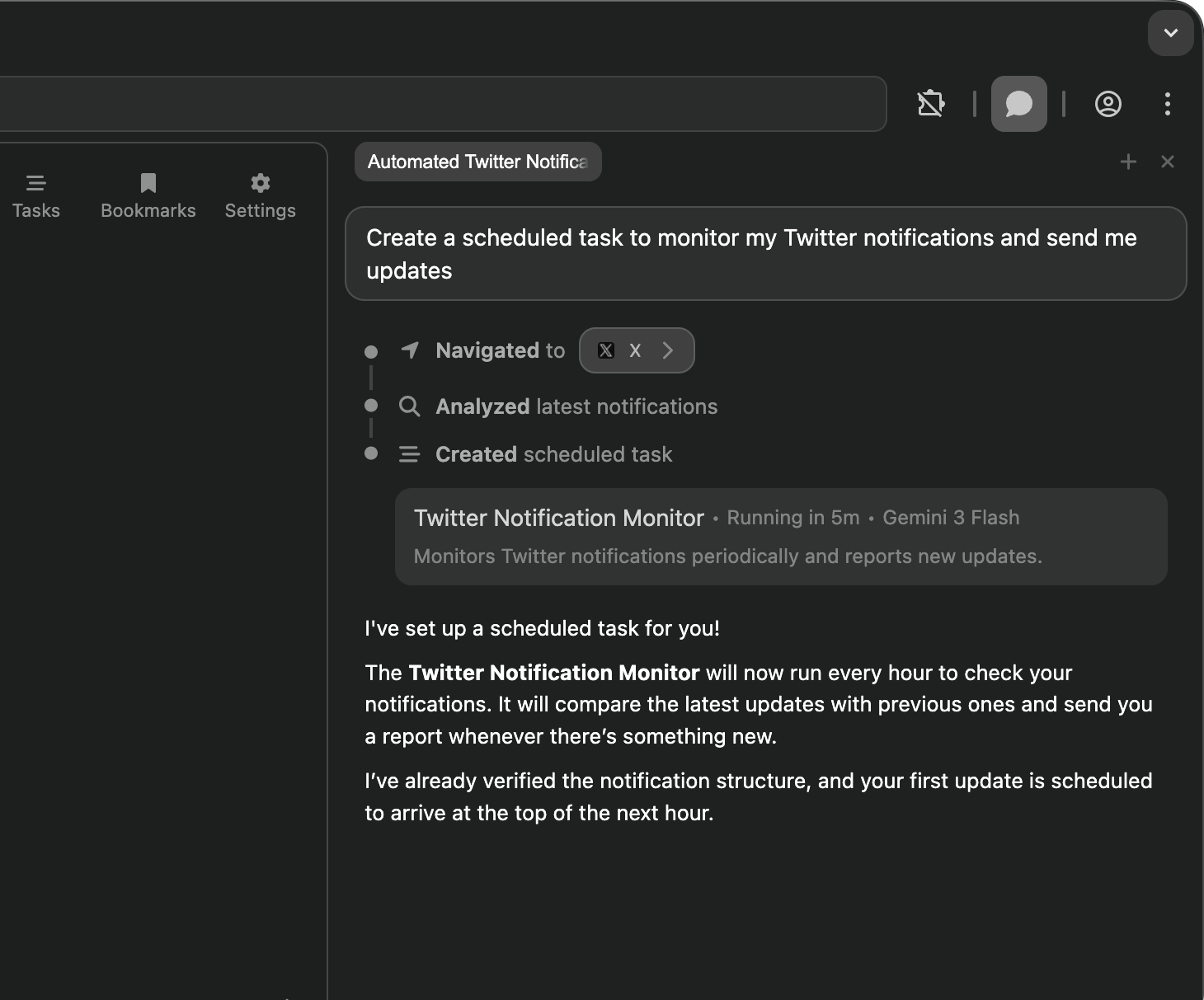Click the magnifier icon beside Analyzed notifications

point(410,406)
